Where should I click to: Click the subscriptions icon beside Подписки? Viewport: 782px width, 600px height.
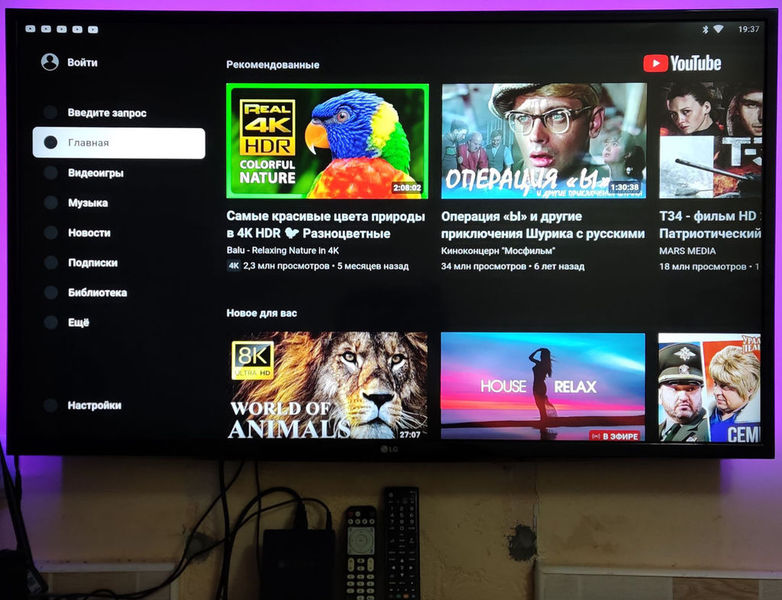coord(50,263)
